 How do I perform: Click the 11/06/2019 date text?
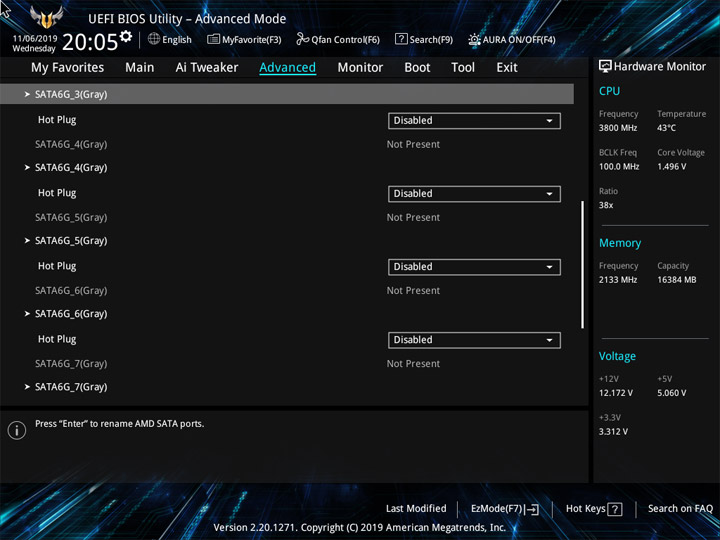pos(35,39)
